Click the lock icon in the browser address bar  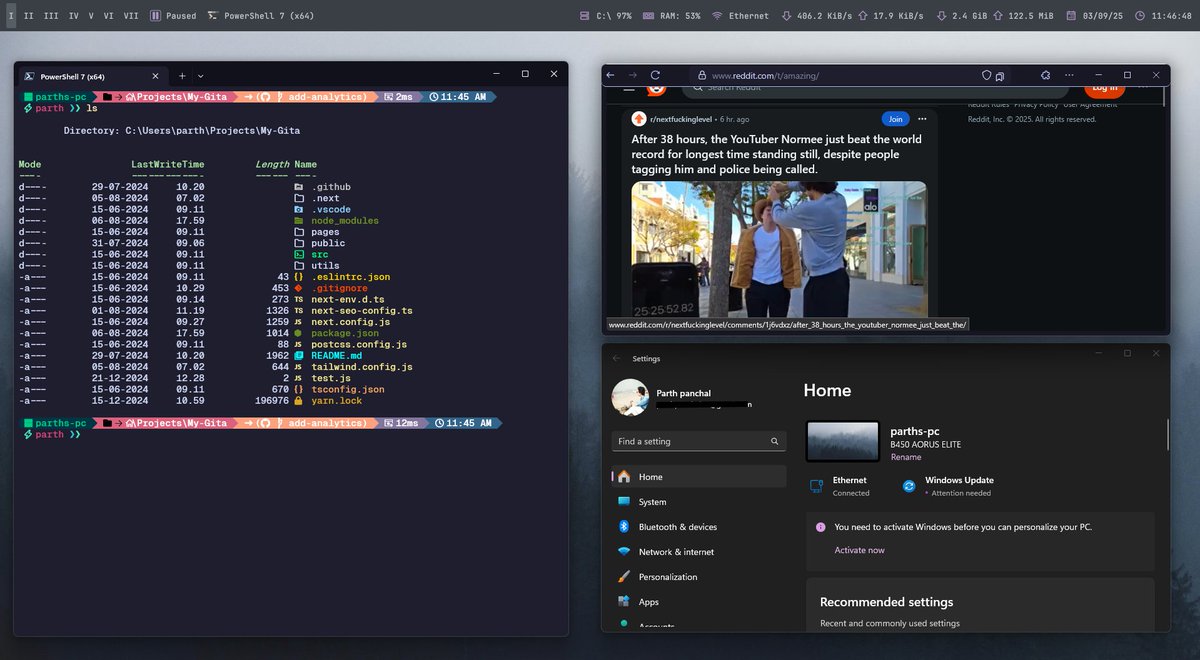(x=700, y=75)
